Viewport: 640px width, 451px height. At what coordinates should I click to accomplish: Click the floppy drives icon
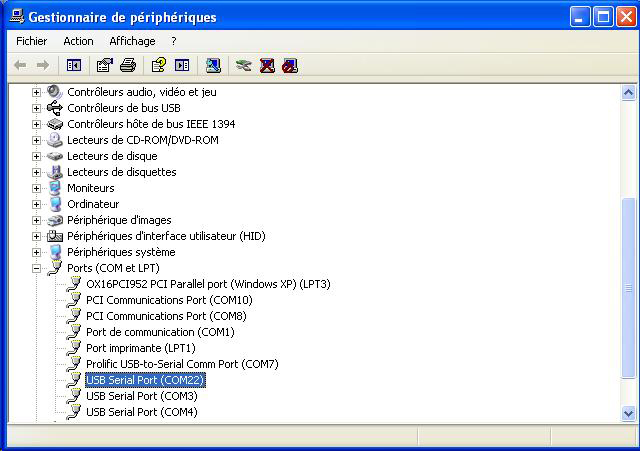coord(55,172)
